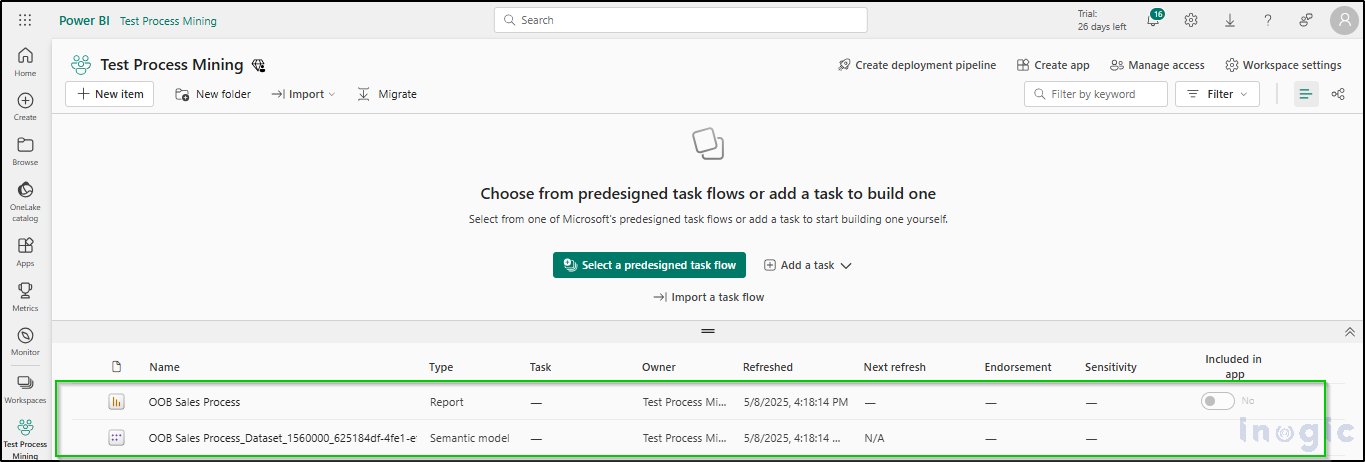Screen dimensions: 1365x462
Task: Open the Import dropdown
Action: (x=303, y=94)
